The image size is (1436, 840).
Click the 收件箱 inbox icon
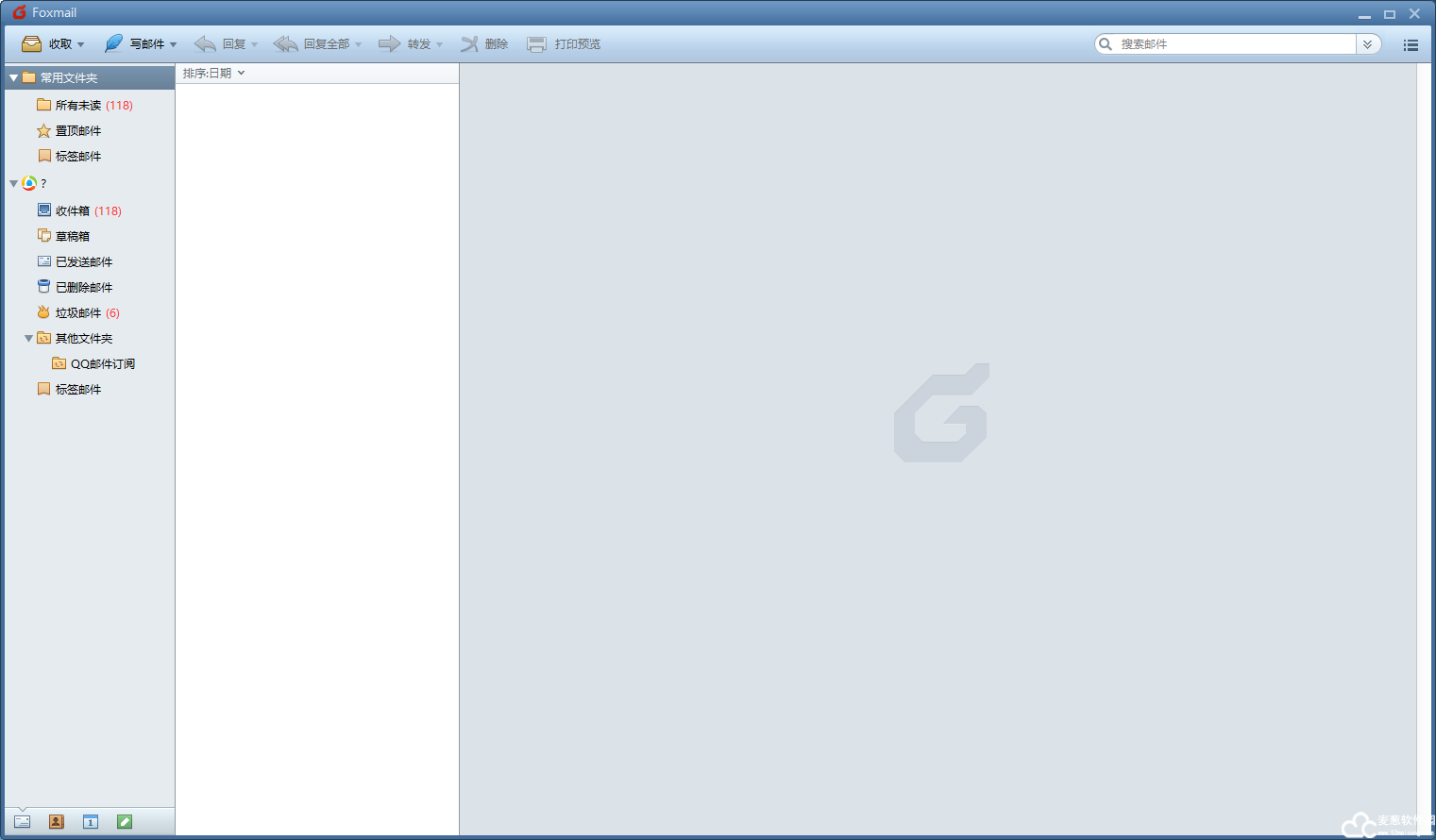(44, 210)
